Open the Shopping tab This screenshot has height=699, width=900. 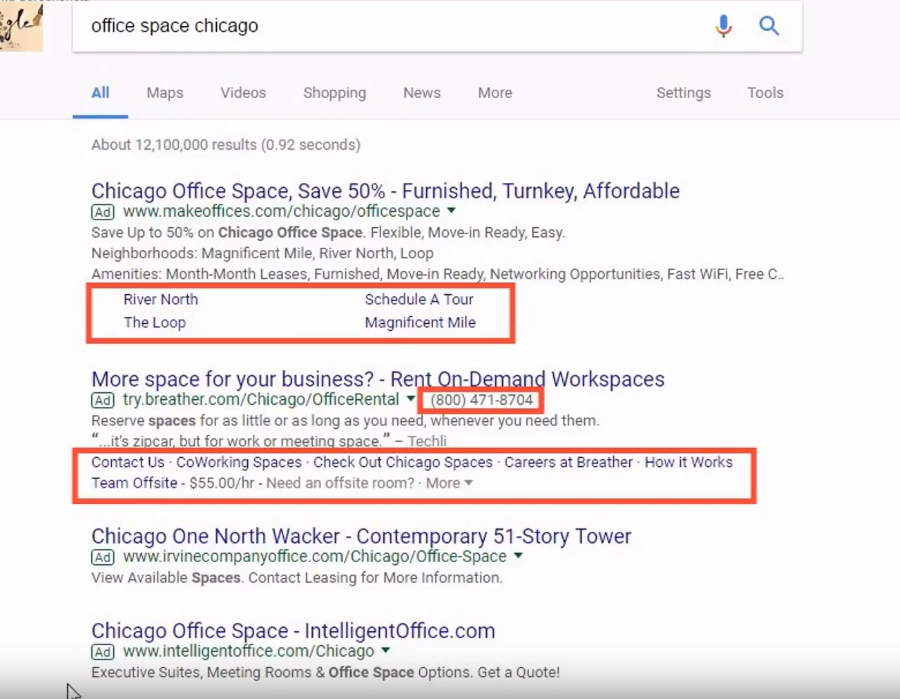335,93
